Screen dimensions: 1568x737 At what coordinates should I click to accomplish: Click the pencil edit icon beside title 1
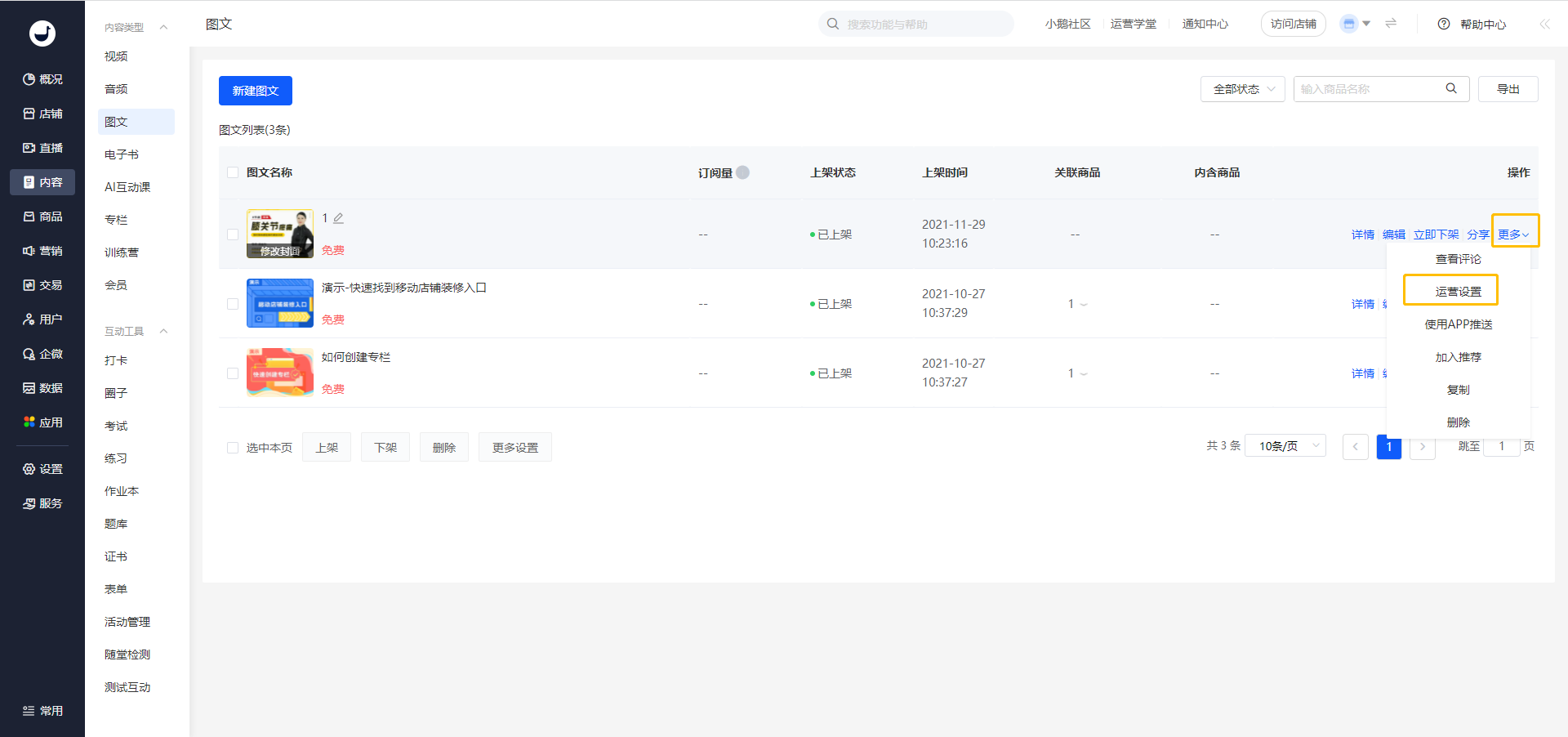(338, 218)
